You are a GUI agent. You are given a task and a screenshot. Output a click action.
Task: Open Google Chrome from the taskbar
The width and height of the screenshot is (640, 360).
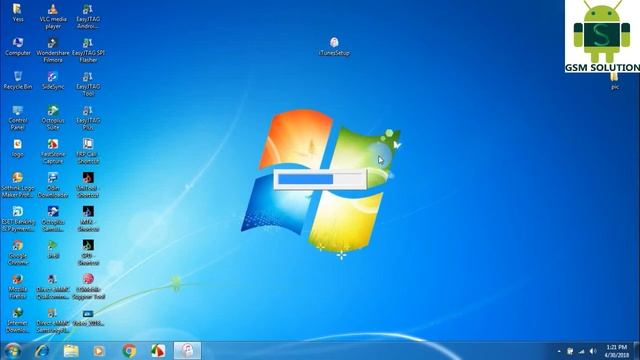point(129,351)
